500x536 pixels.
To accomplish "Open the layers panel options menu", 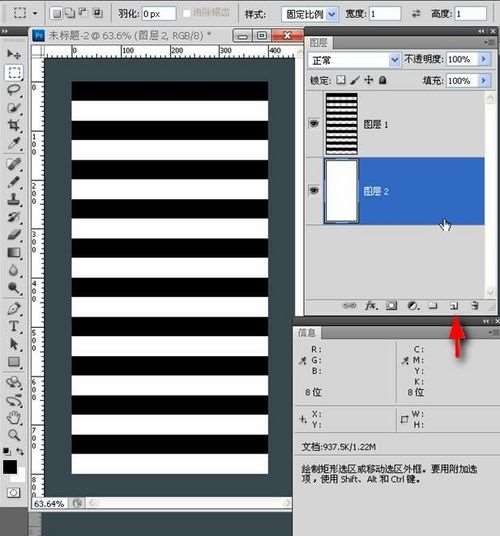I will tap(489, 42).
